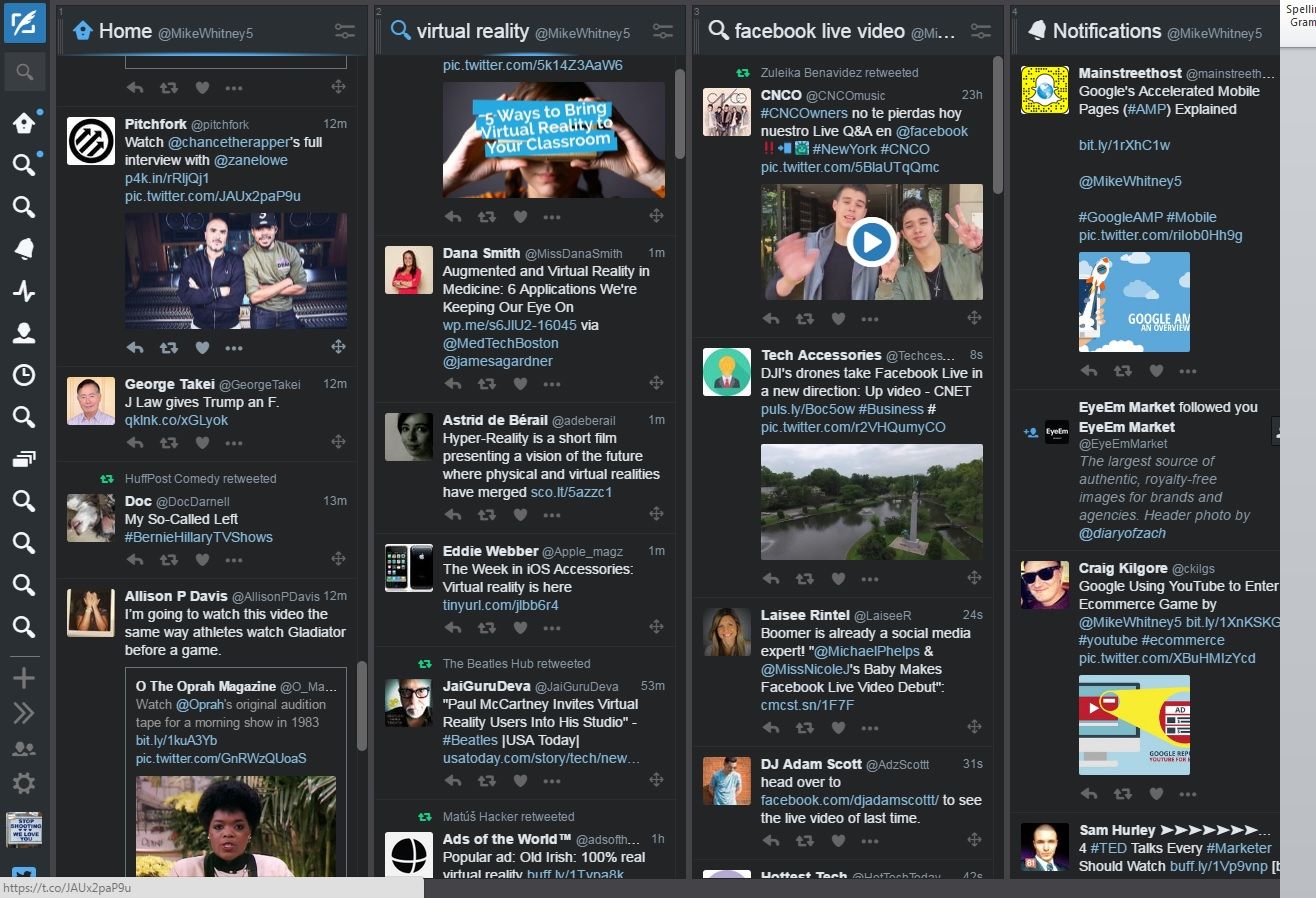Like Dana Smith's tweet
This screenshot has height=898, width=1316.
pos(520,383)
